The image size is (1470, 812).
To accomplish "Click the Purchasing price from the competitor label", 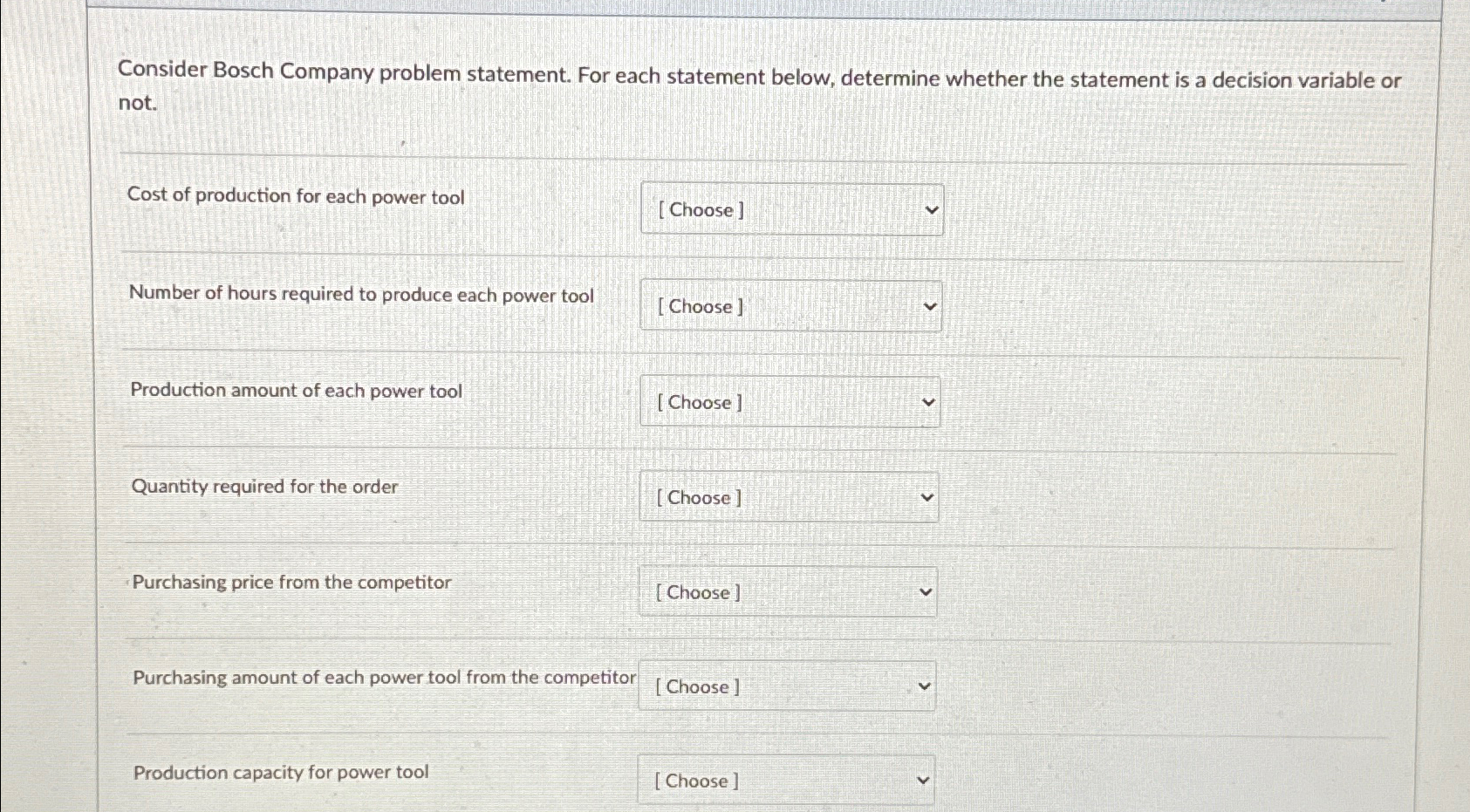I will coord(290,582).
